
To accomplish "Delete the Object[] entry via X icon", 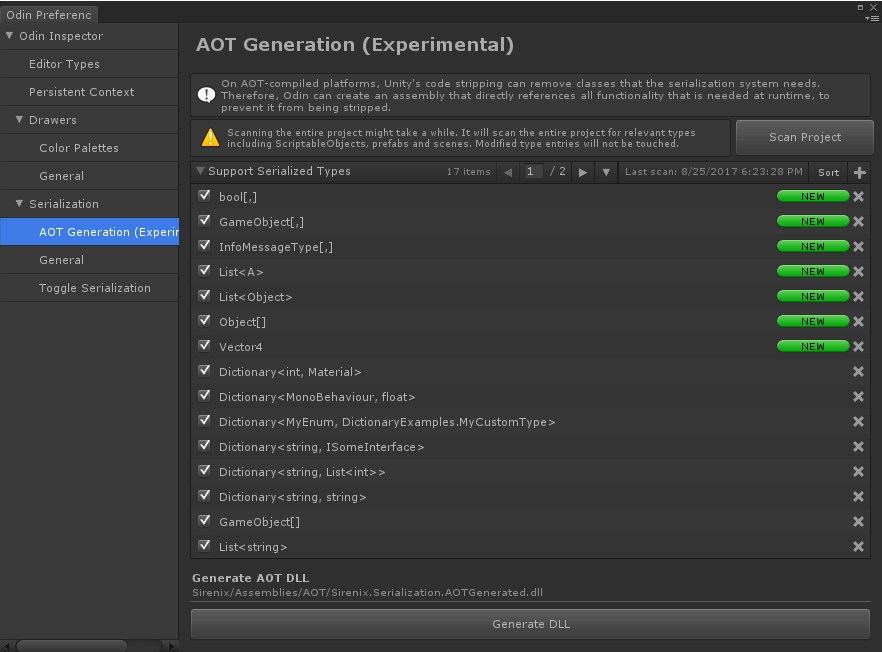I will 858,321.
